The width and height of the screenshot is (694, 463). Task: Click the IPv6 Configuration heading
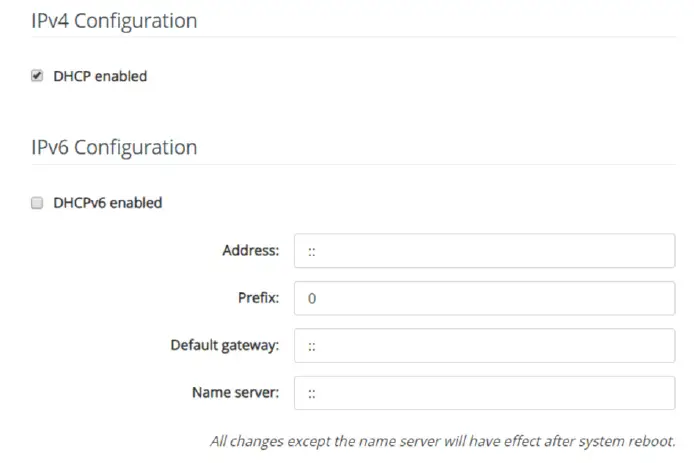(114, 147)
